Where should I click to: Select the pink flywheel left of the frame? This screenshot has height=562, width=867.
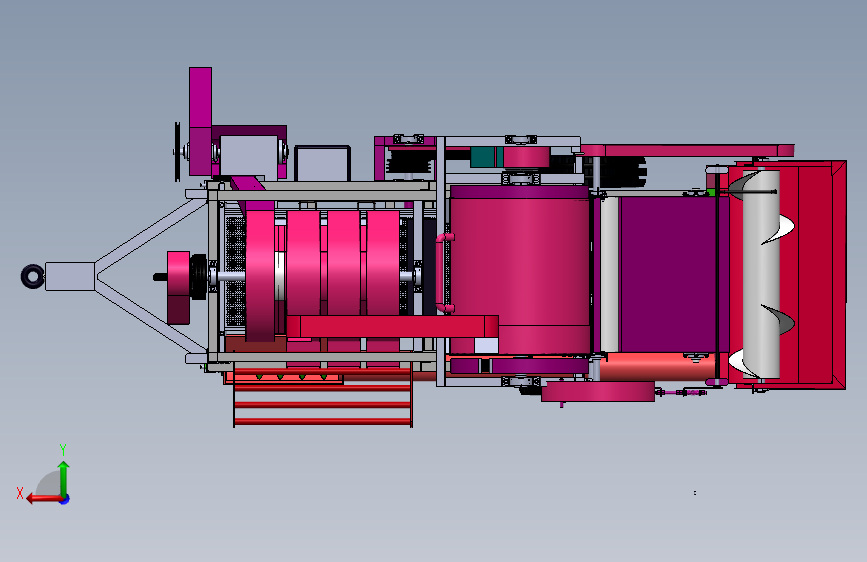pos(179,288)
